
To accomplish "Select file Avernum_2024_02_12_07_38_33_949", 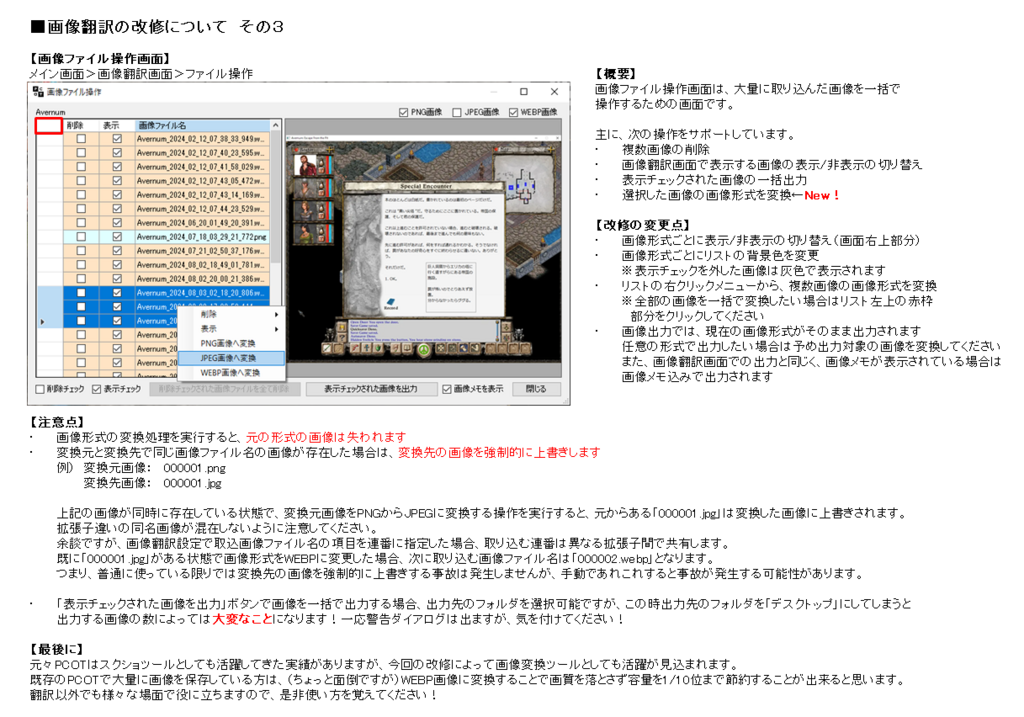I will [202, 138].
